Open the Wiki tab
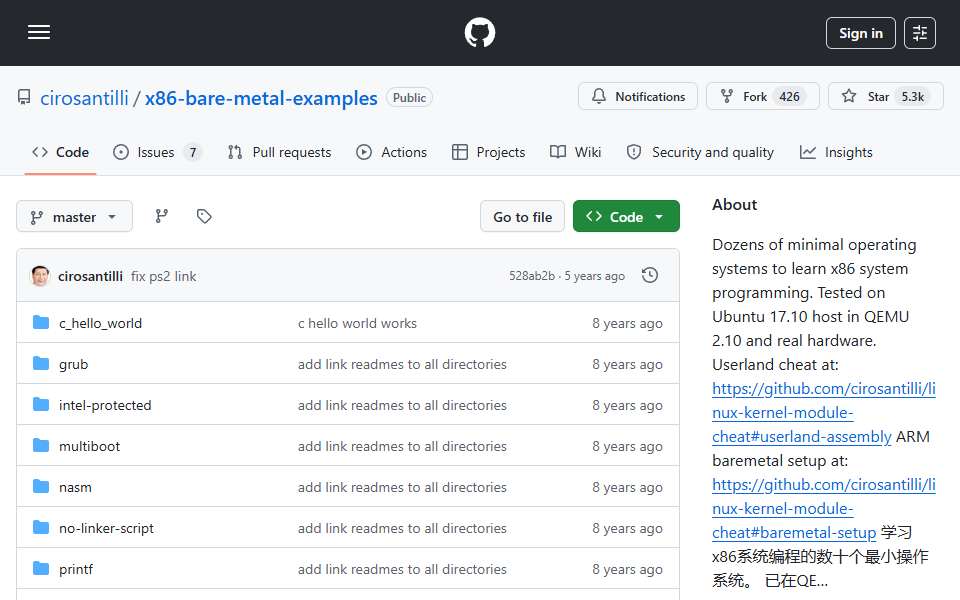Viewport: 960px width, 600px height. click(x=575, y=152)
